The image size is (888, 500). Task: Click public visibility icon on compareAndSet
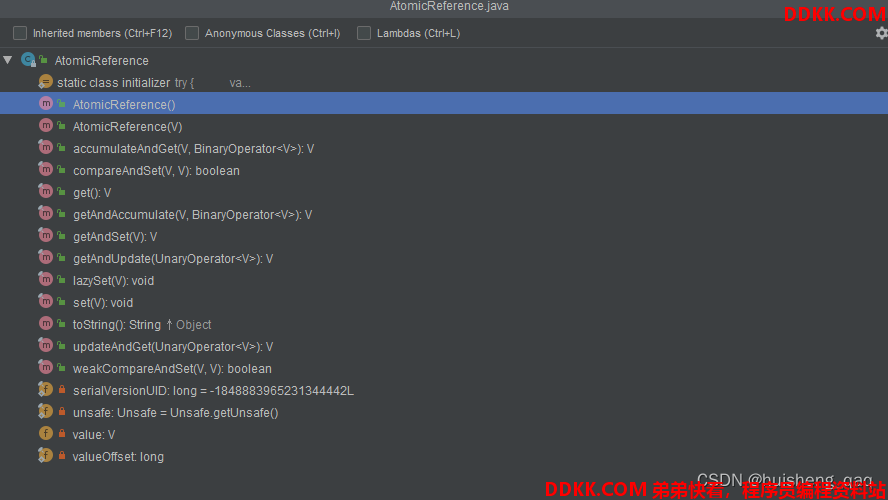pyautogui.click(x=61, y=170)
